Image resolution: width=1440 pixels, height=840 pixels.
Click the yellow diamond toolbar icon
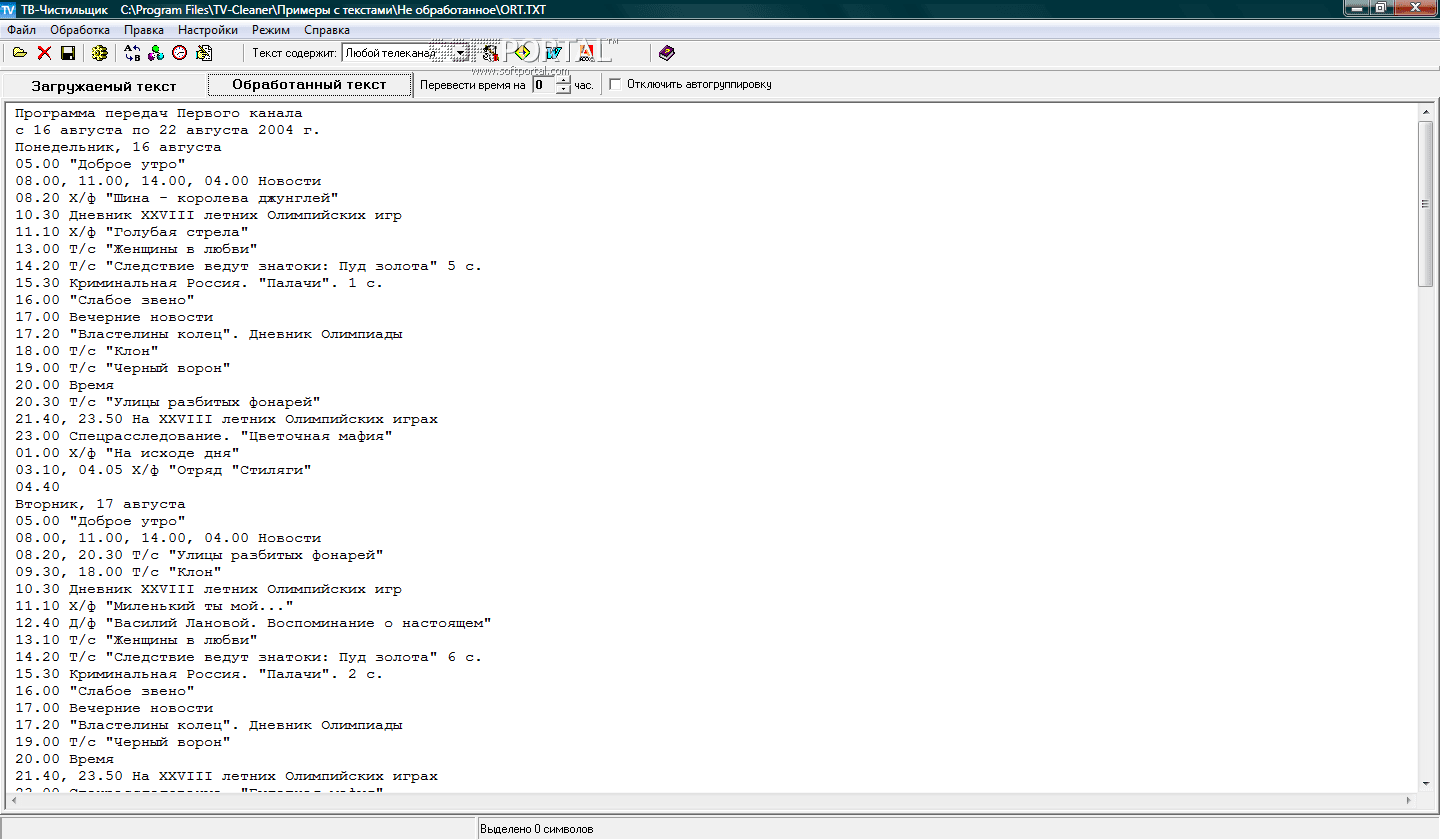(x=522, y=53)
